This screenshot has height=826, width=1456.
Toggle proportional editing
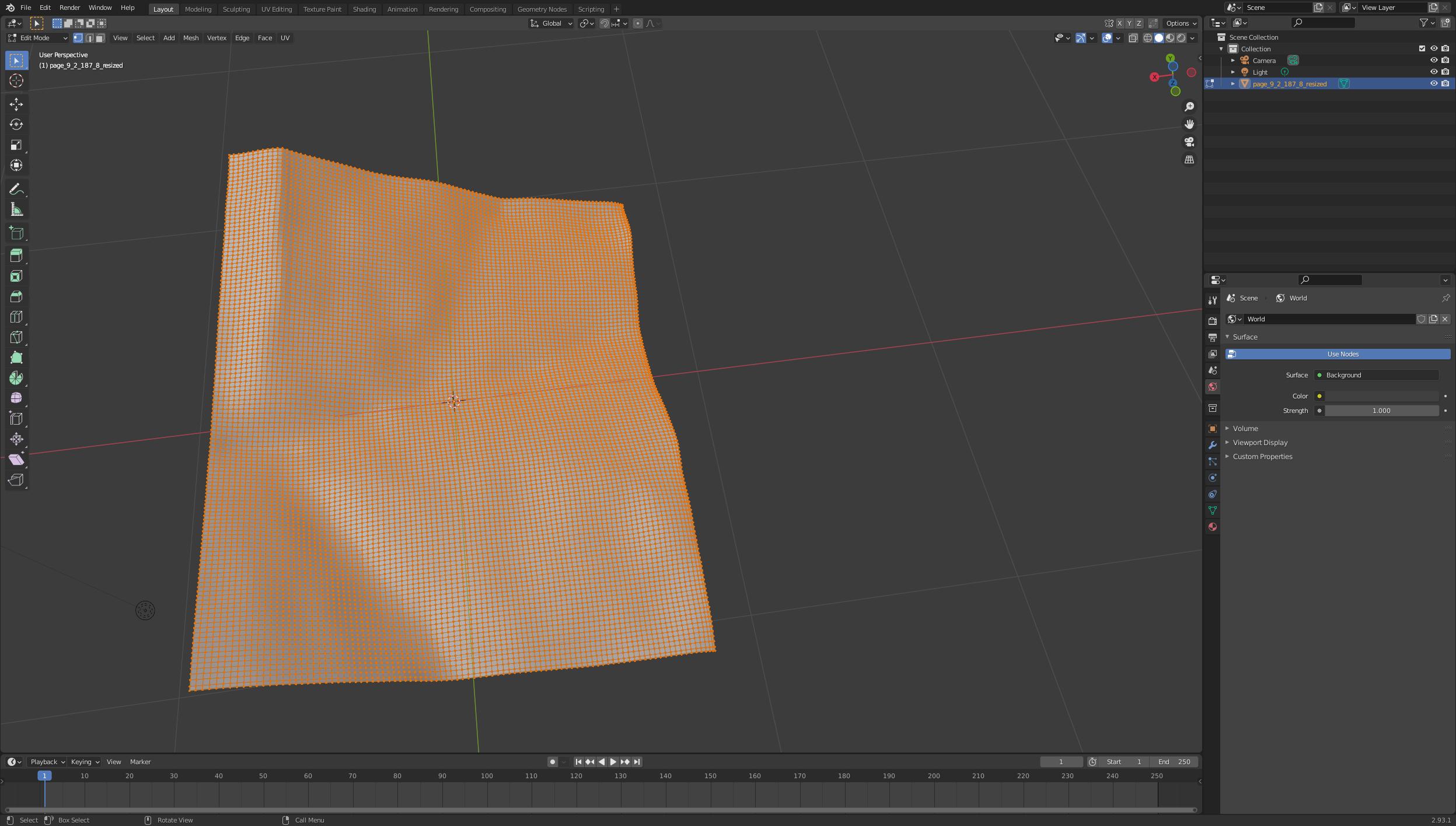click(637, 23)
